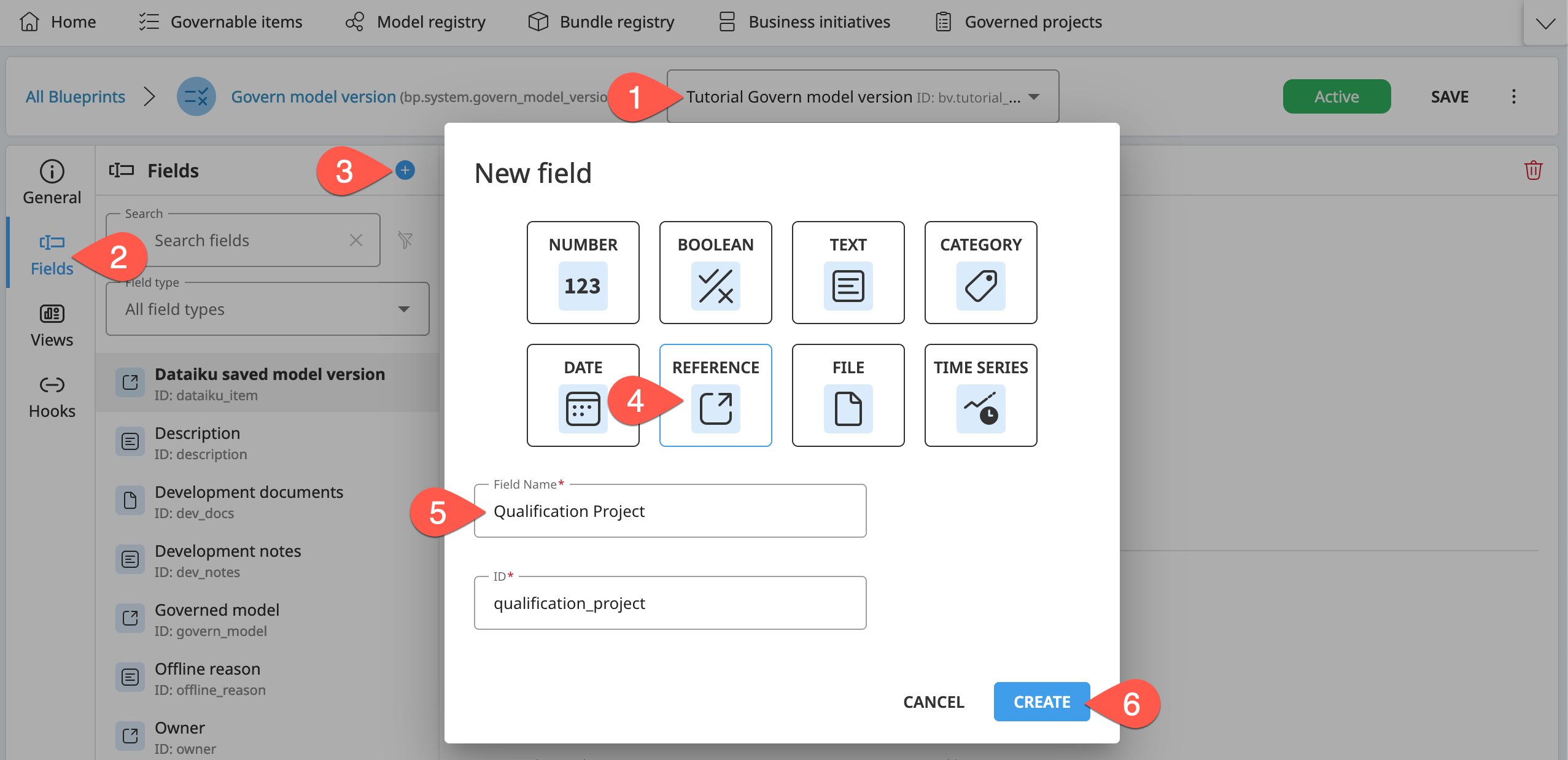Open the three-dot more options menu
The width and height of the screenshot is (1568, 760).
[1514, 96]
